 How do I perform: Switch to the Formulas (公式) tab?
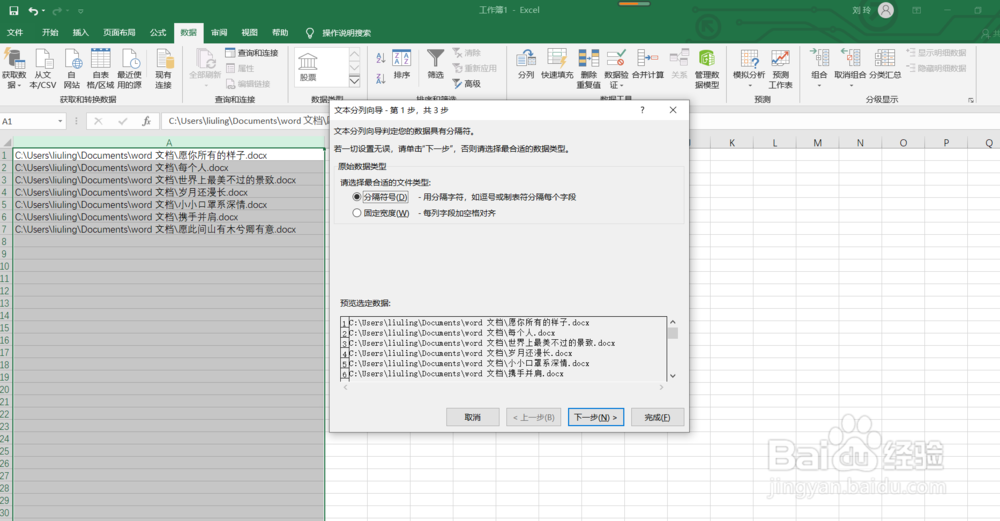point(158,33)
